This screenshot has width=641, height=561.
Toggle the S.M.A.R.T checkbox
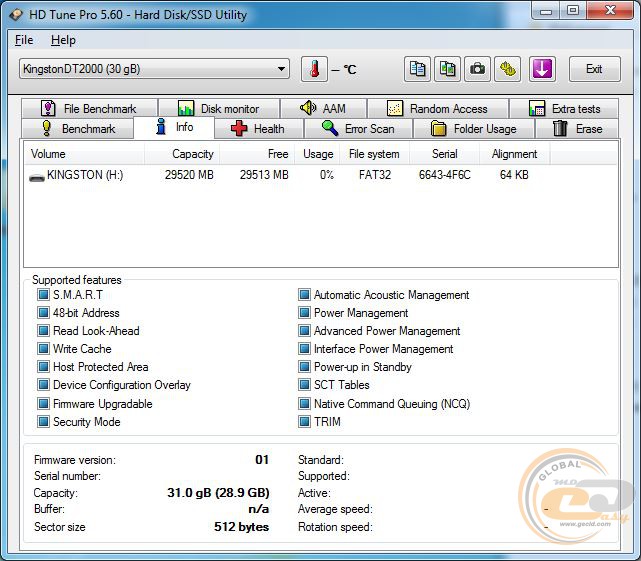[43, 294]
